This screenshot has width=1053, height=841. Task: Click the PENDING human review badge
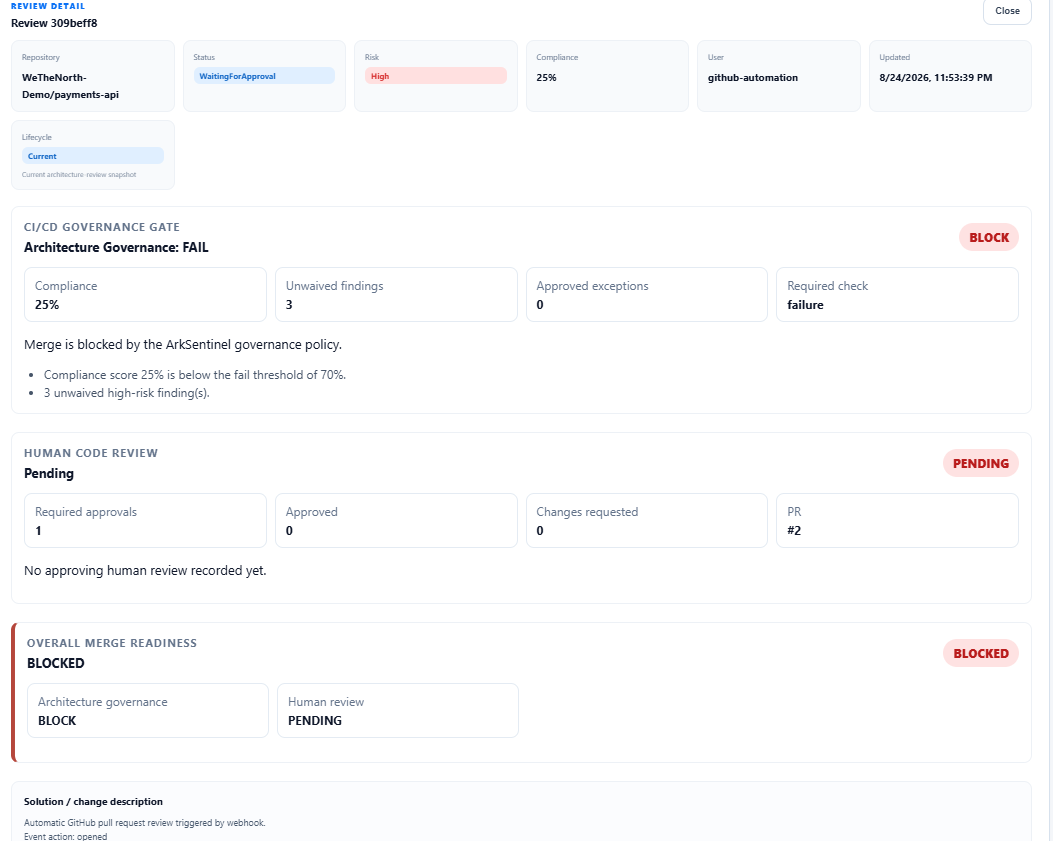980,463
